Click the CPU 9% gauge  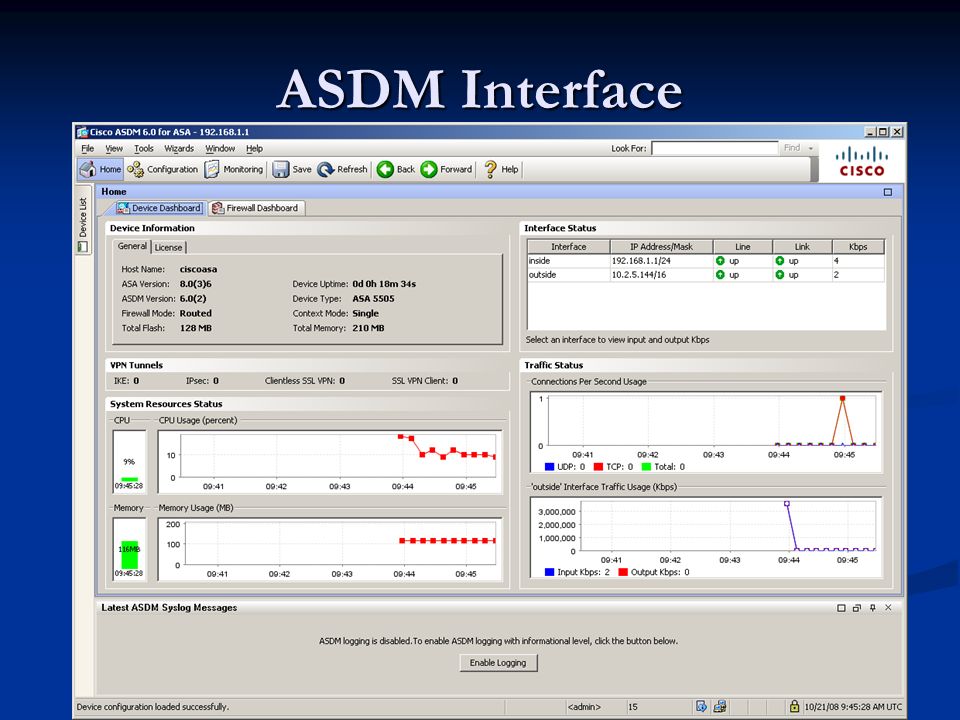129,461
